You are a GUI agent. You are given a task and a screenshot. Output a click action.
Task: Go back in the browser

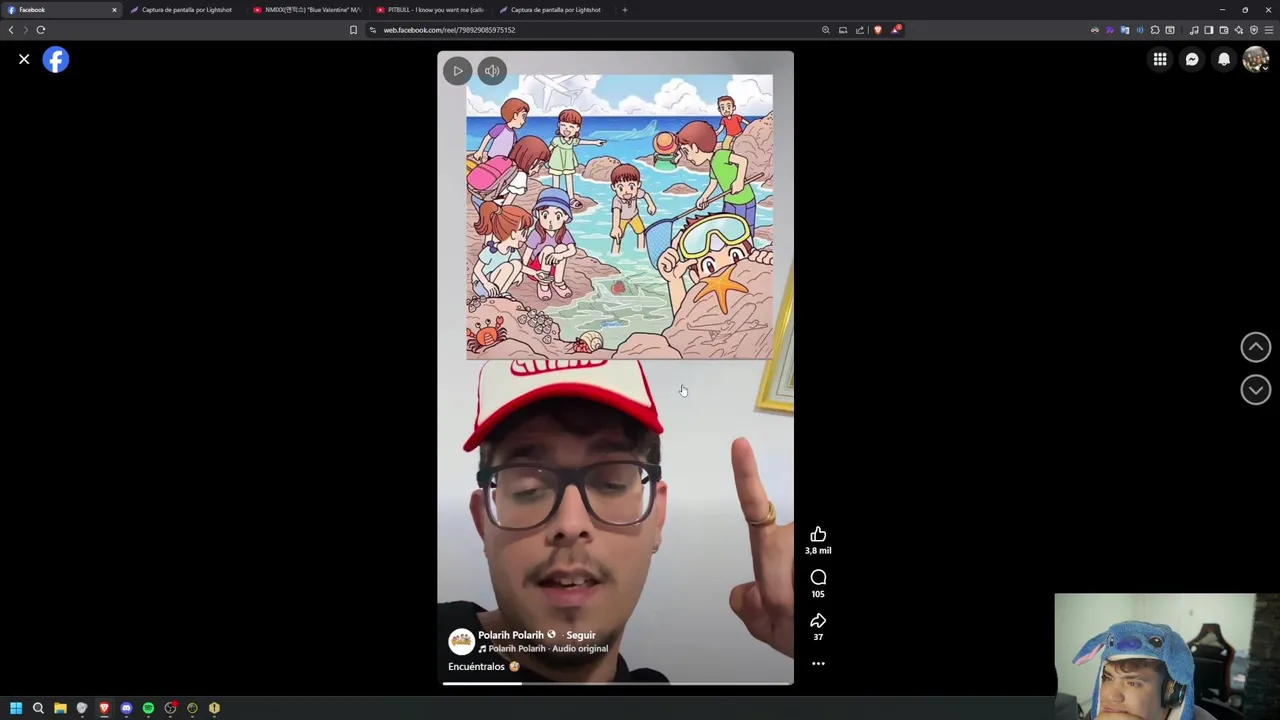pos(11,30)
